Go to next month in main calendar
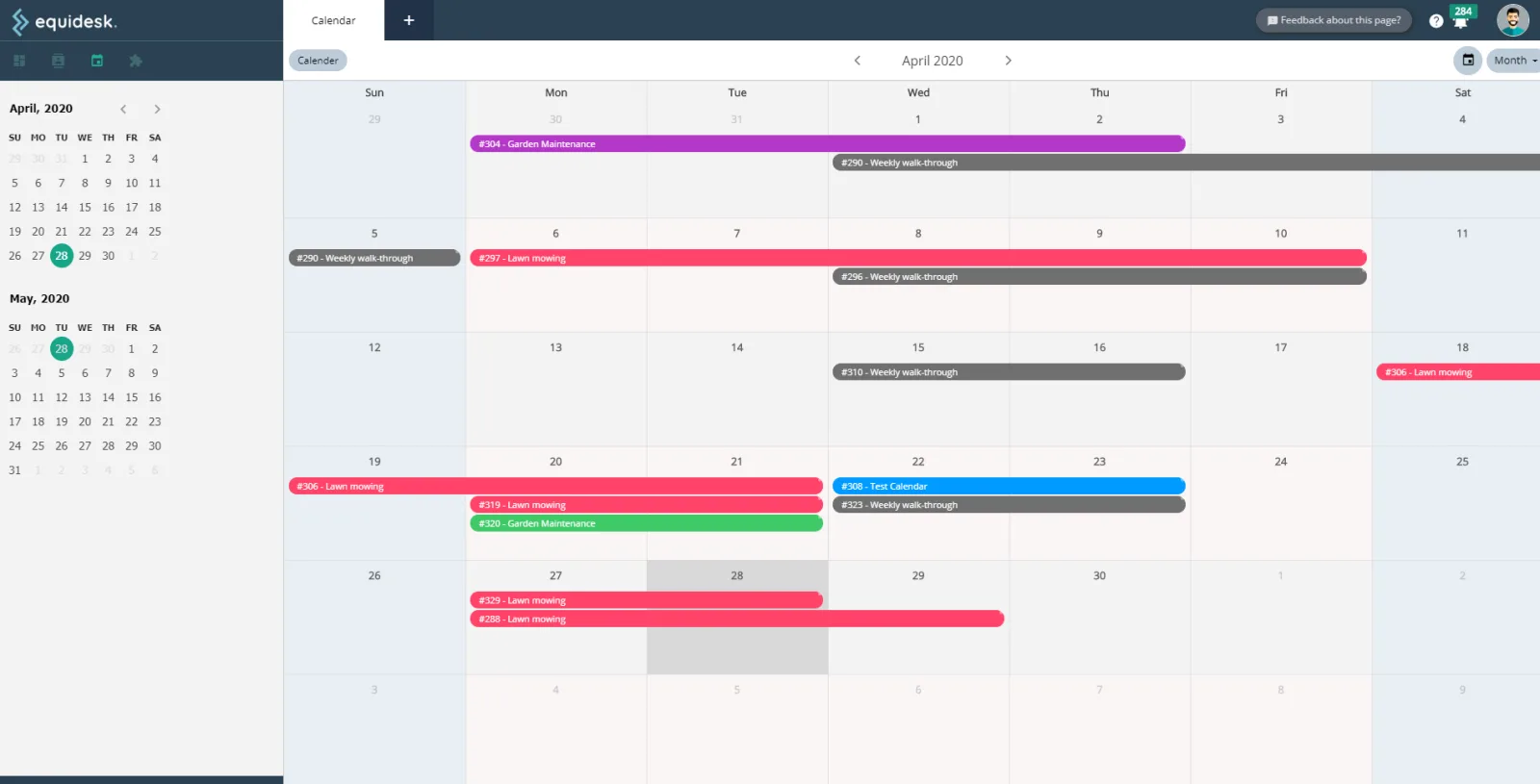 click(1008, 60)
